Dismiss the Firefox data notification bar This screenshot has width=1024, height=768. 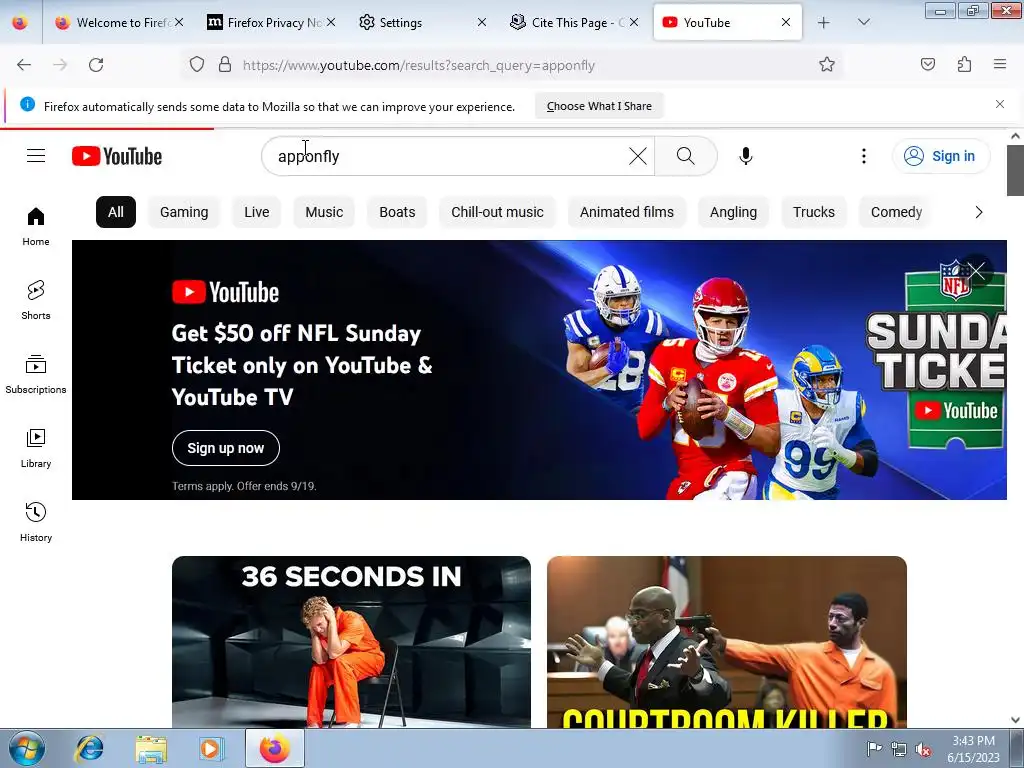pos(999,104)
